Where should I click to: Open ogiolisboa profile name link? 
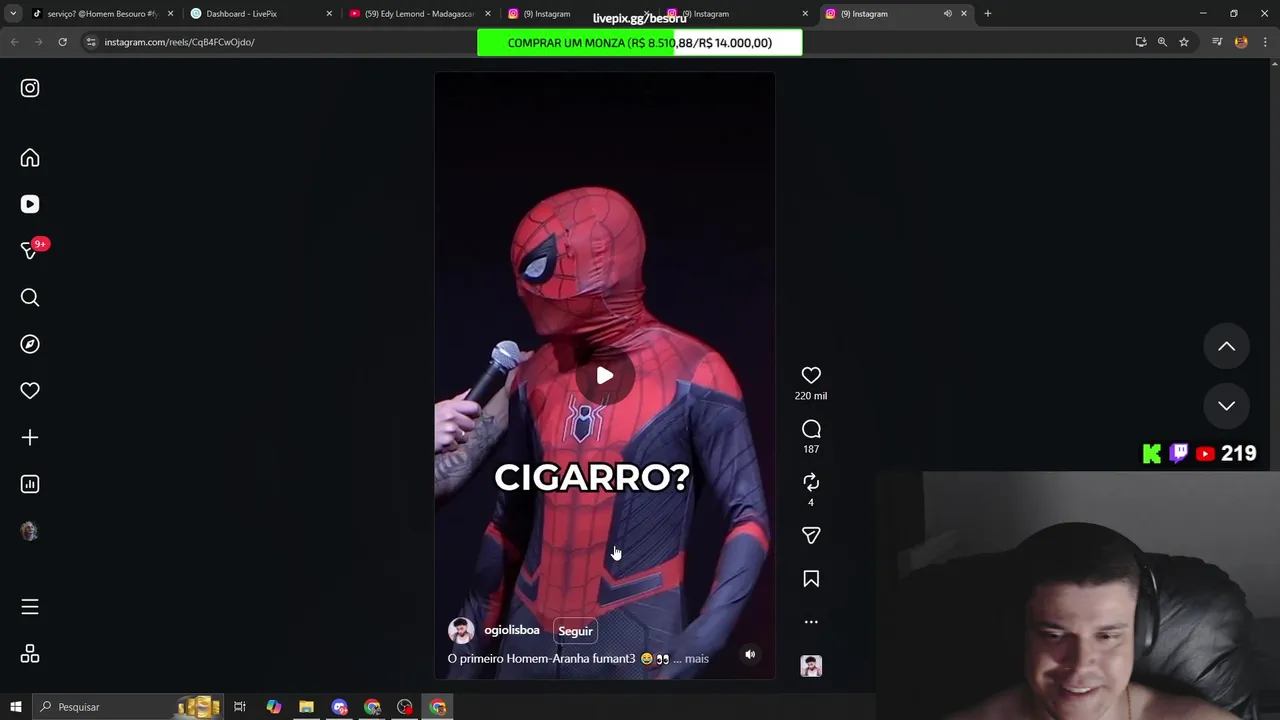512,630
